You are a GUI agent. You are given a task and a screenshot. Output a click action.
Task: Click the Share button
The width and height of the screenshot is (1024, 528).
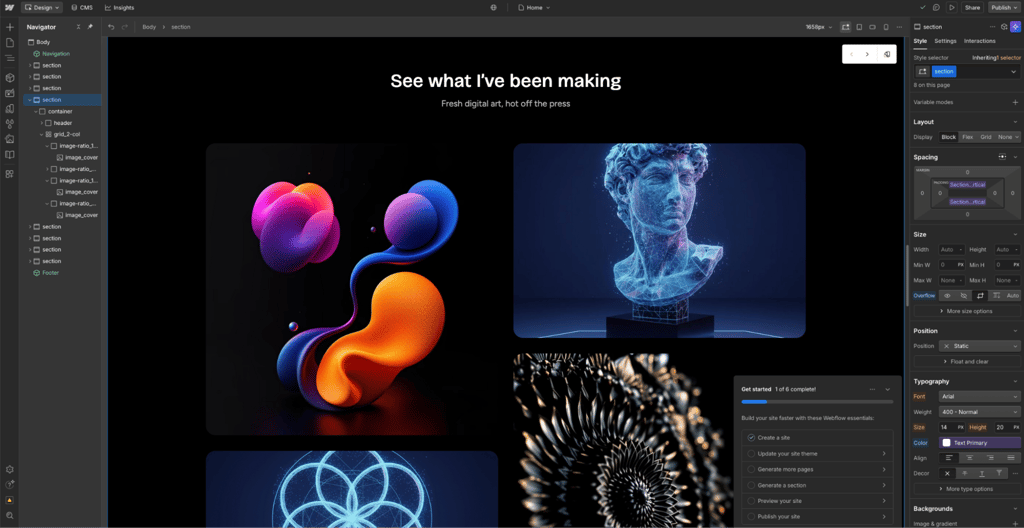click(972, 8)
